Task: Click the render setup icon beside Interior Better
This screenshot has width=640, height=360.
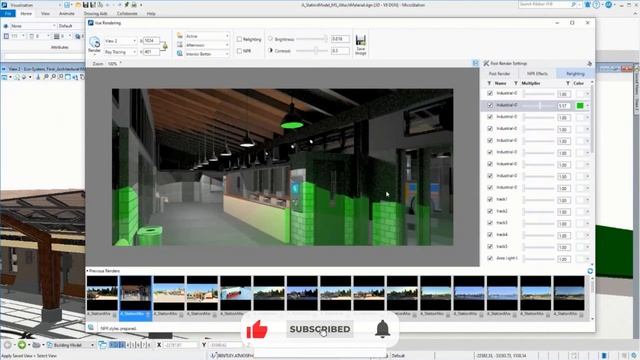Action: coord(180,53)
